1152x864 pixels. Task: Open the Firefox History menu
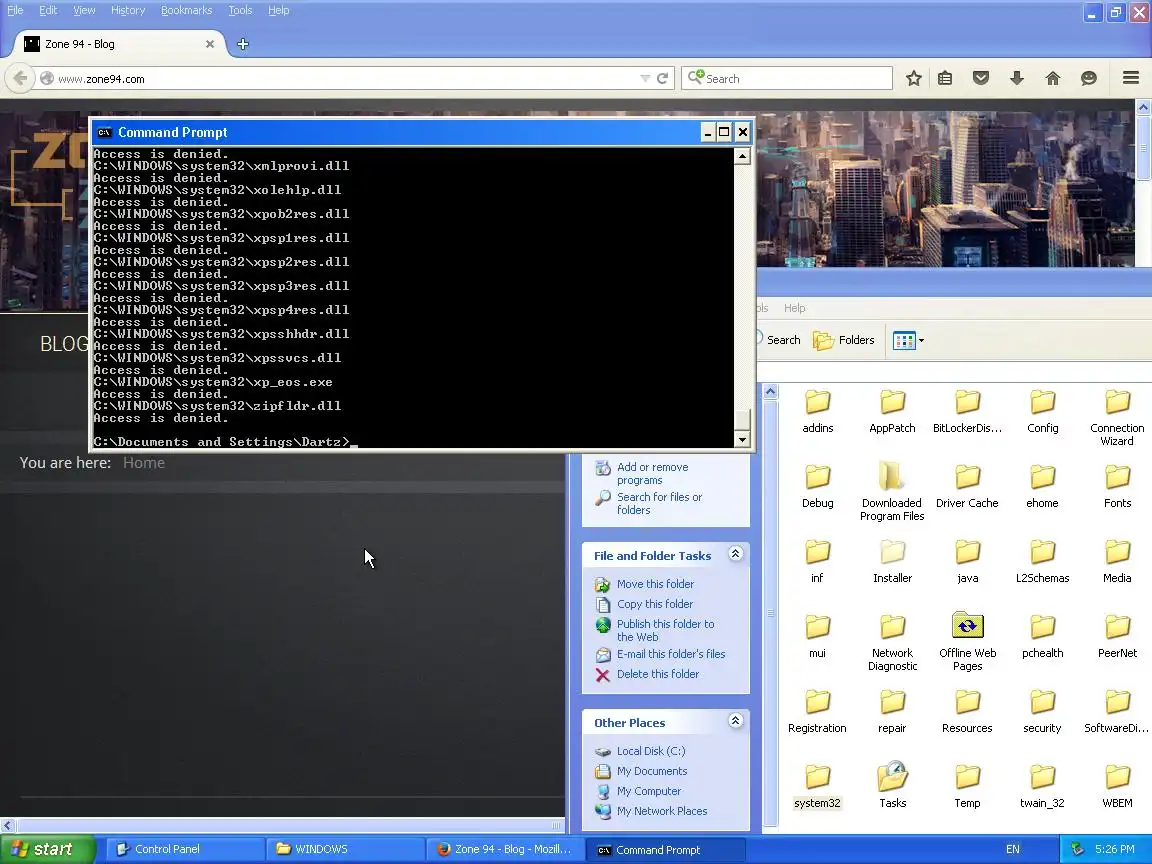tap(128, 10)
